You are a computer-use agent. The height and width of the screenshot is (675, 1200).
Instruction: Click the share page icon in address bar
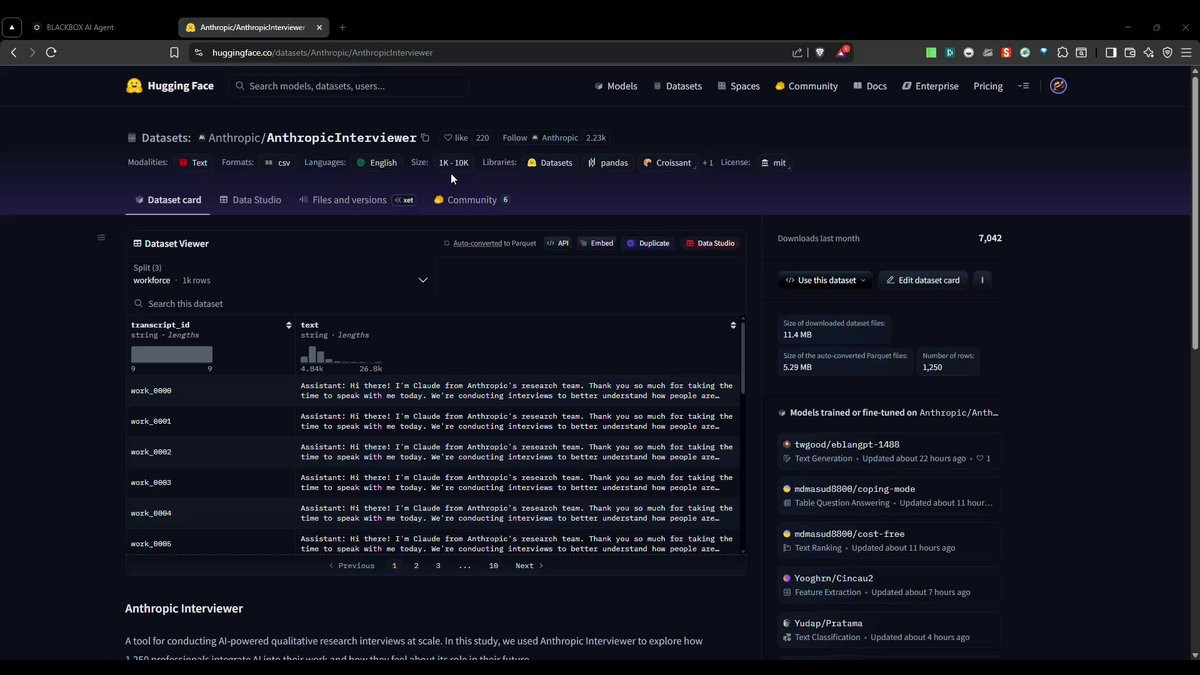[x=797, y=53]
